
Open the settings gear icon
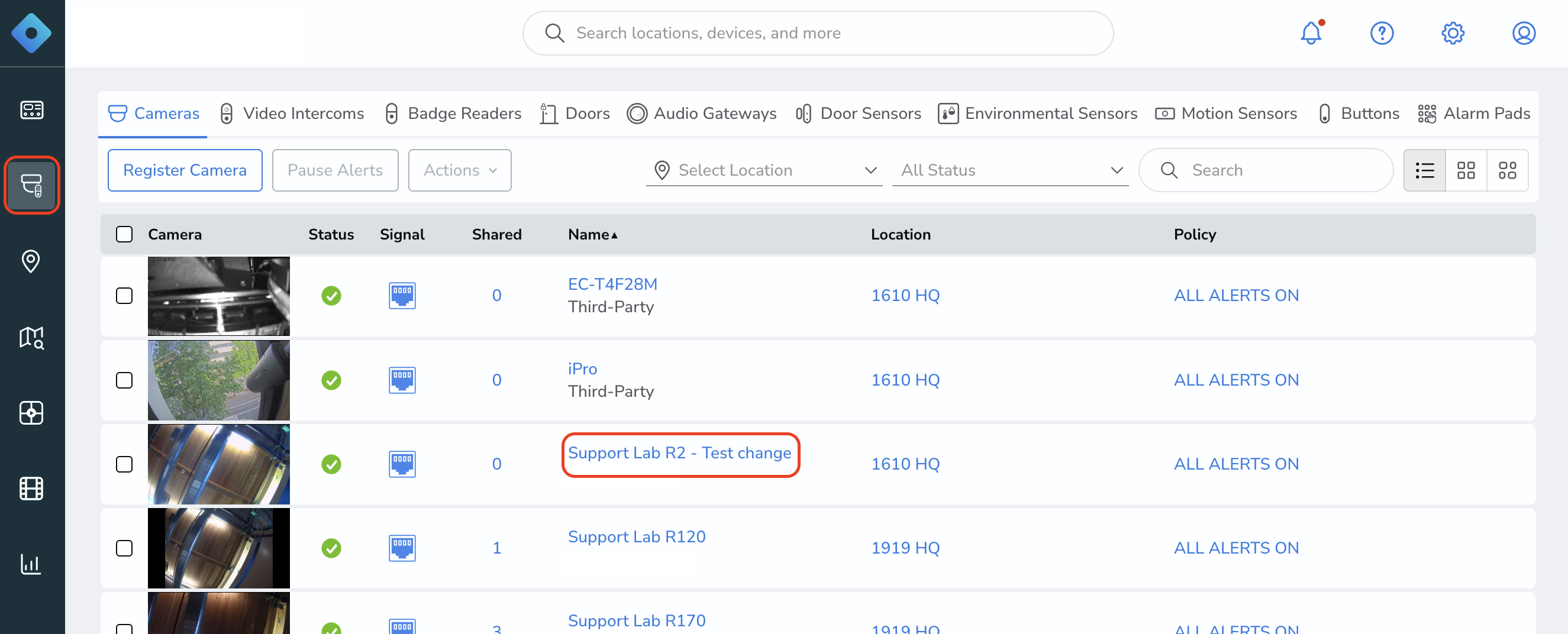1453,33
